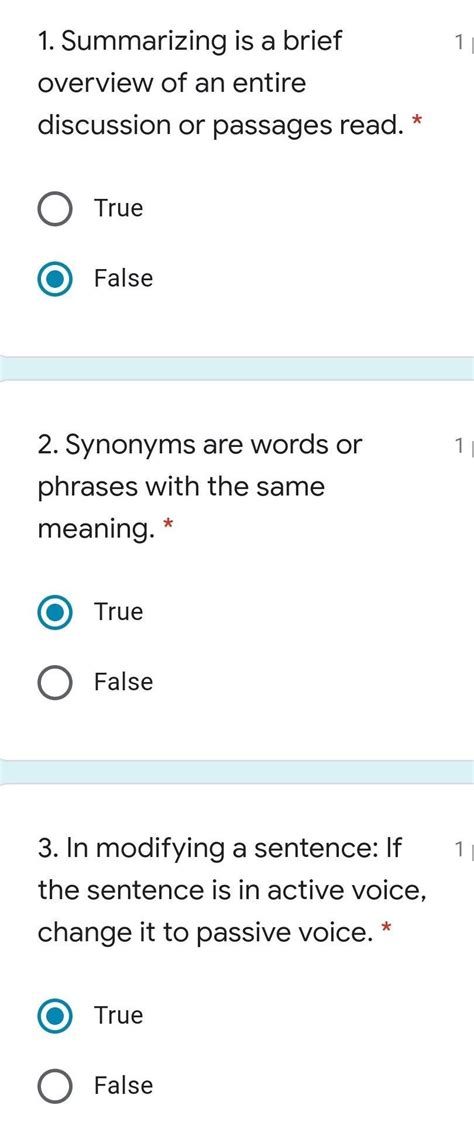Select the True radio circle for question 1
Screen dimensions: 474x1129
54,209
